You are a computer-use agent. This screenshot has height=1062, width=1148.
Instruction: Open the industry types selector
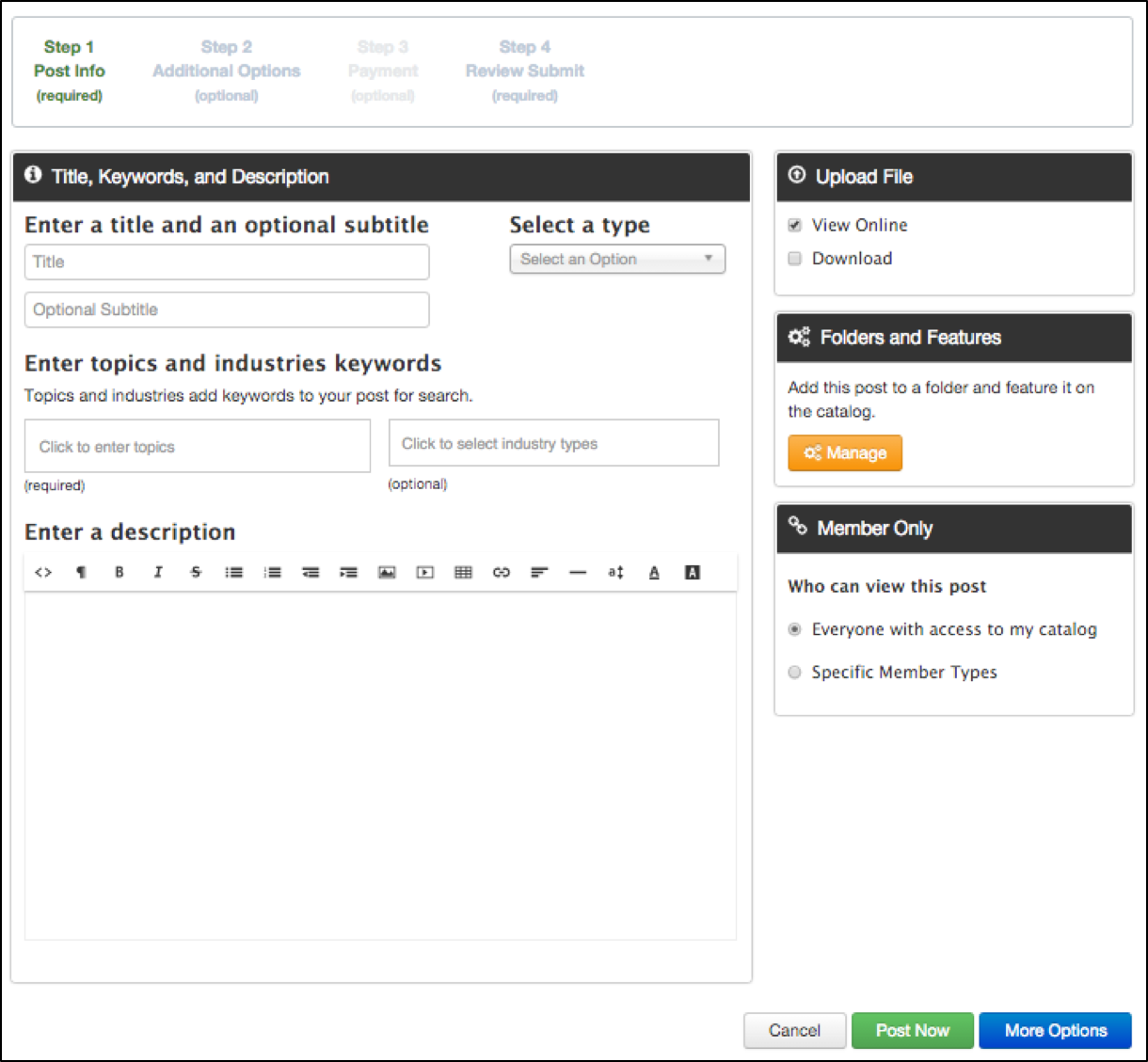pyautogui.click(x=553, y=443)
